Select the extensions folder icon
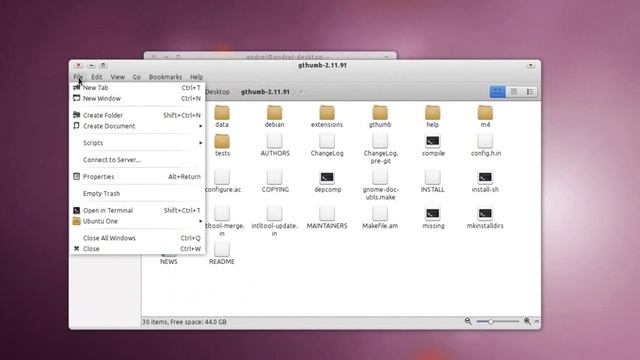Viewport: 640px width, 360px height. [327, 112]
